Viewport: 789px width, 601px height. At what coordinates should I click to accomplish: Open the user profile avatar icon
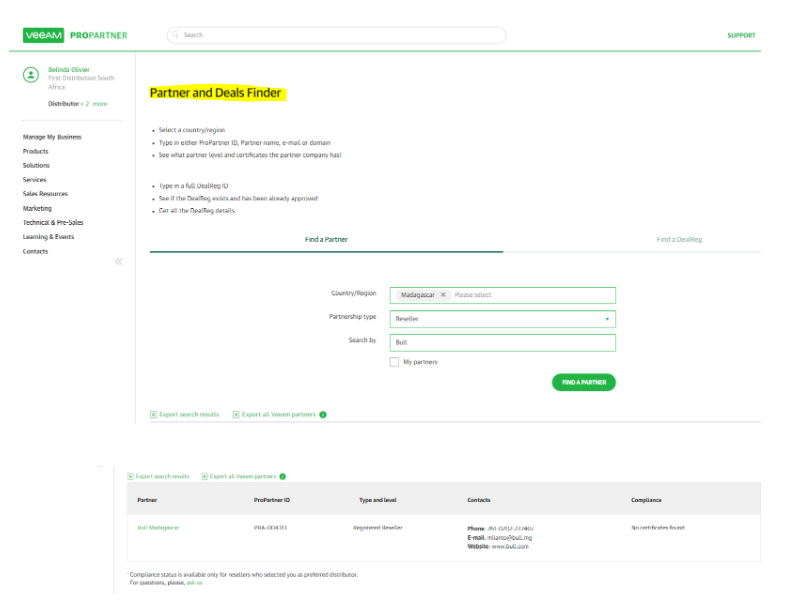[x=31, y=75]
